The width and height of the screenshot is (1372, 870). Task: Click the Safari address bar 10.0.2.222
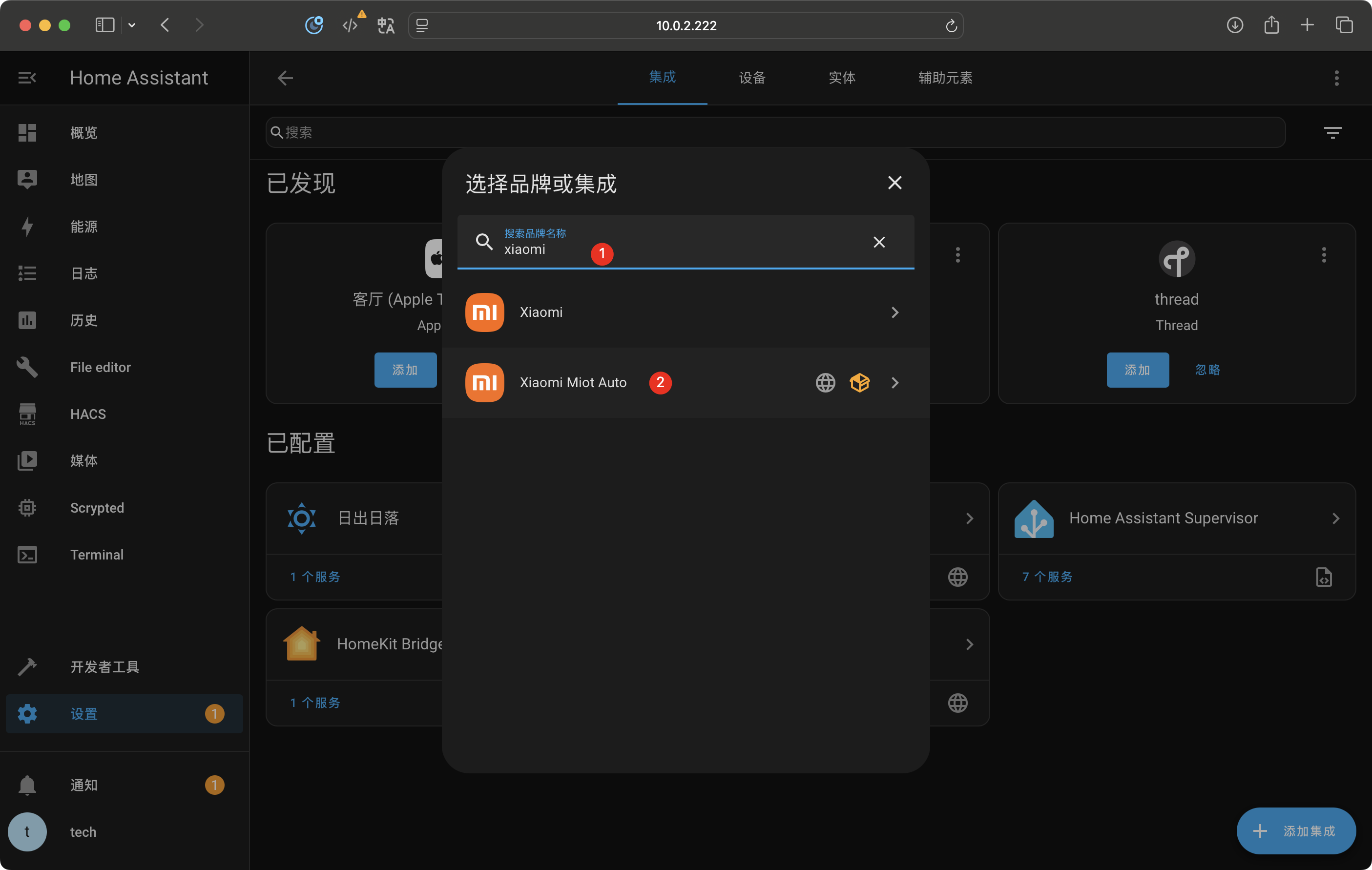[x=686, y=26]
